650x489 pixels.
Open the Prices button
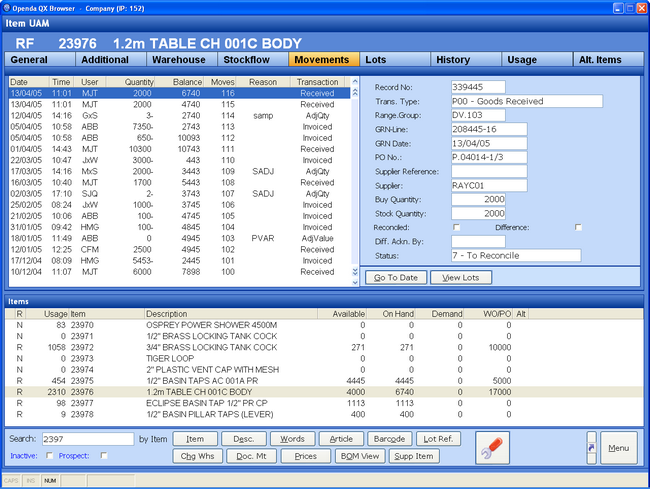(x=306, y=456)
